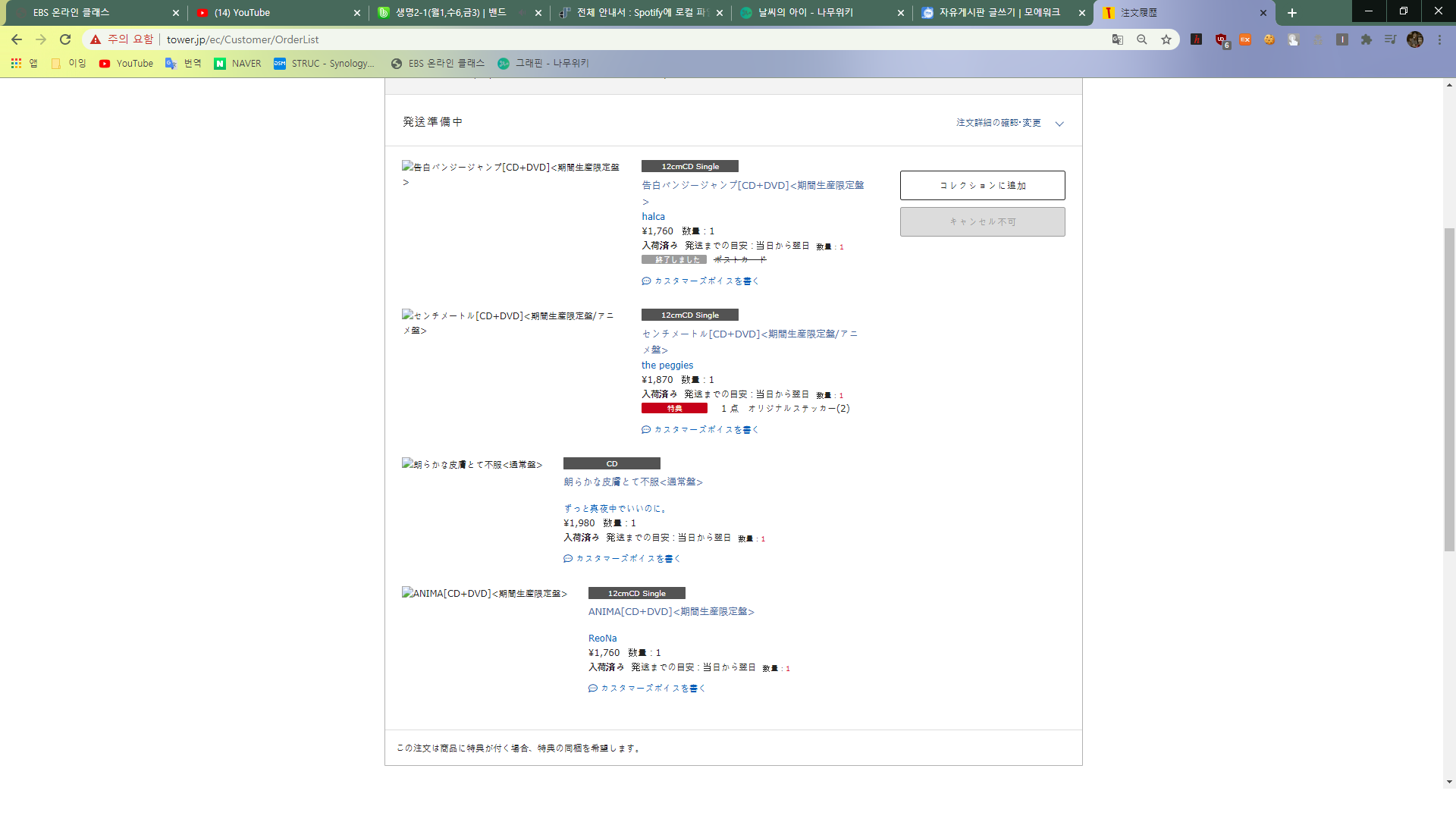The height and width of the screenshot is (819, 1456).
Task: Click the red 特典 badge on センチメートル
Action: 674,408
